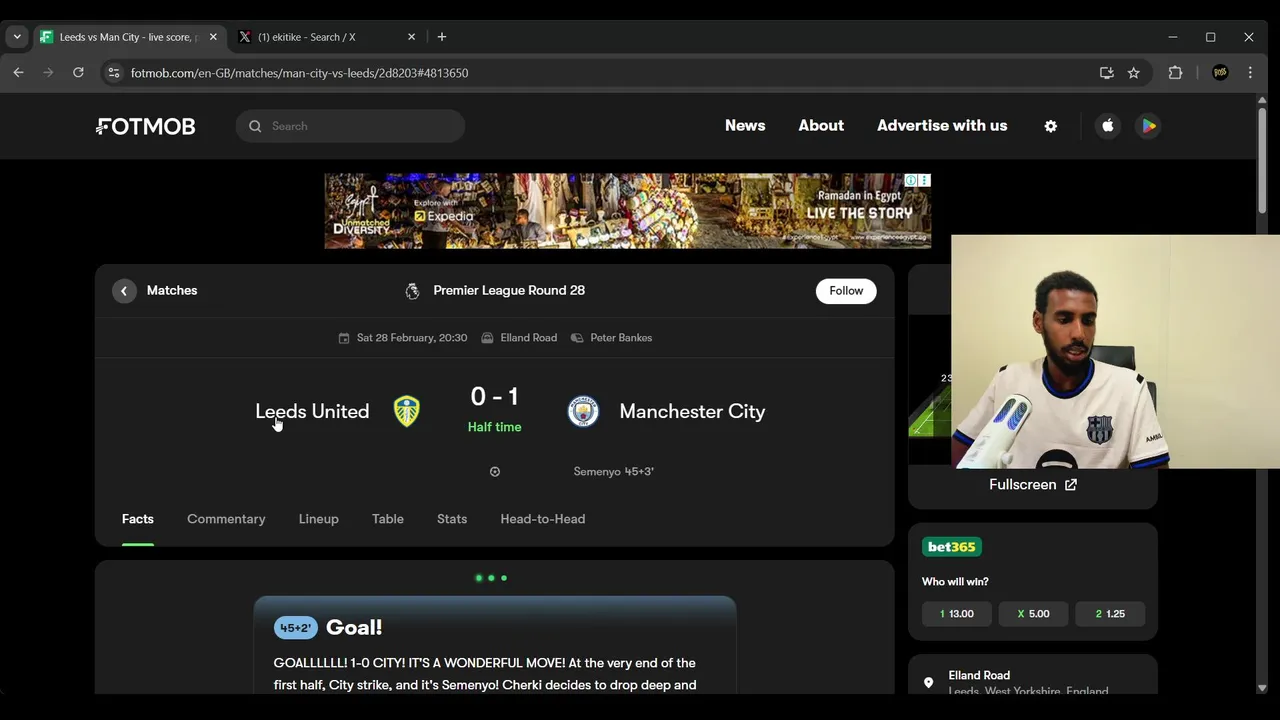This screenshot has width=1280, height=720.
Task: Click the Premier League logo icon
Action: 412,291
